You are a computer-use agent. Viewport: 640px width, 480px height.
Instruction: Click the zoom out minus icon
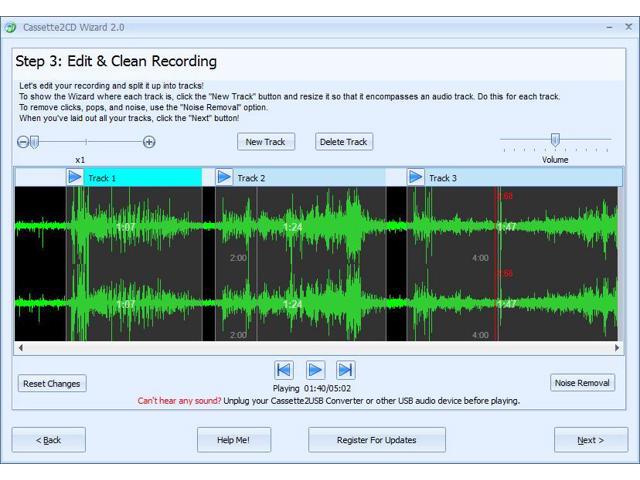(23, 142)
